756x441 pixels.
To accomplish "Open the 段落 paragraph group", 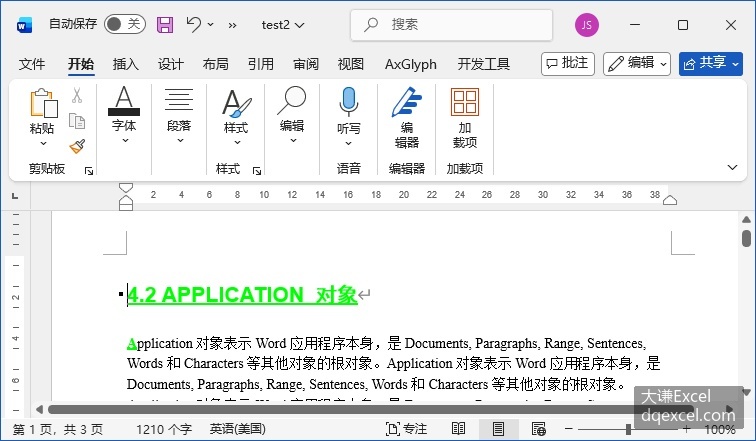I will pos(179,116).
